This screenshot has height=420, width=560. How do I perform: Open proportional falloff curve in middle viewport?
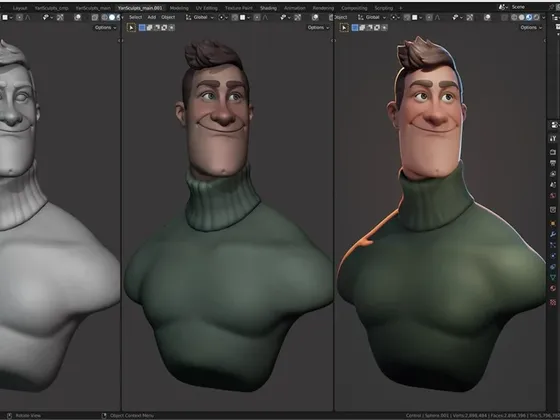(265, 17)
